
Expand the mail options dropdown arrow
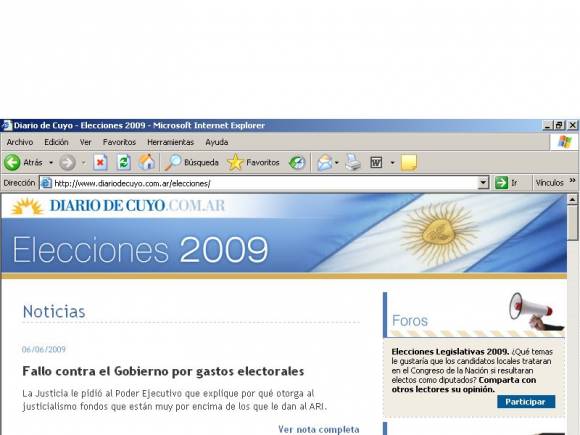coord(337,162)
